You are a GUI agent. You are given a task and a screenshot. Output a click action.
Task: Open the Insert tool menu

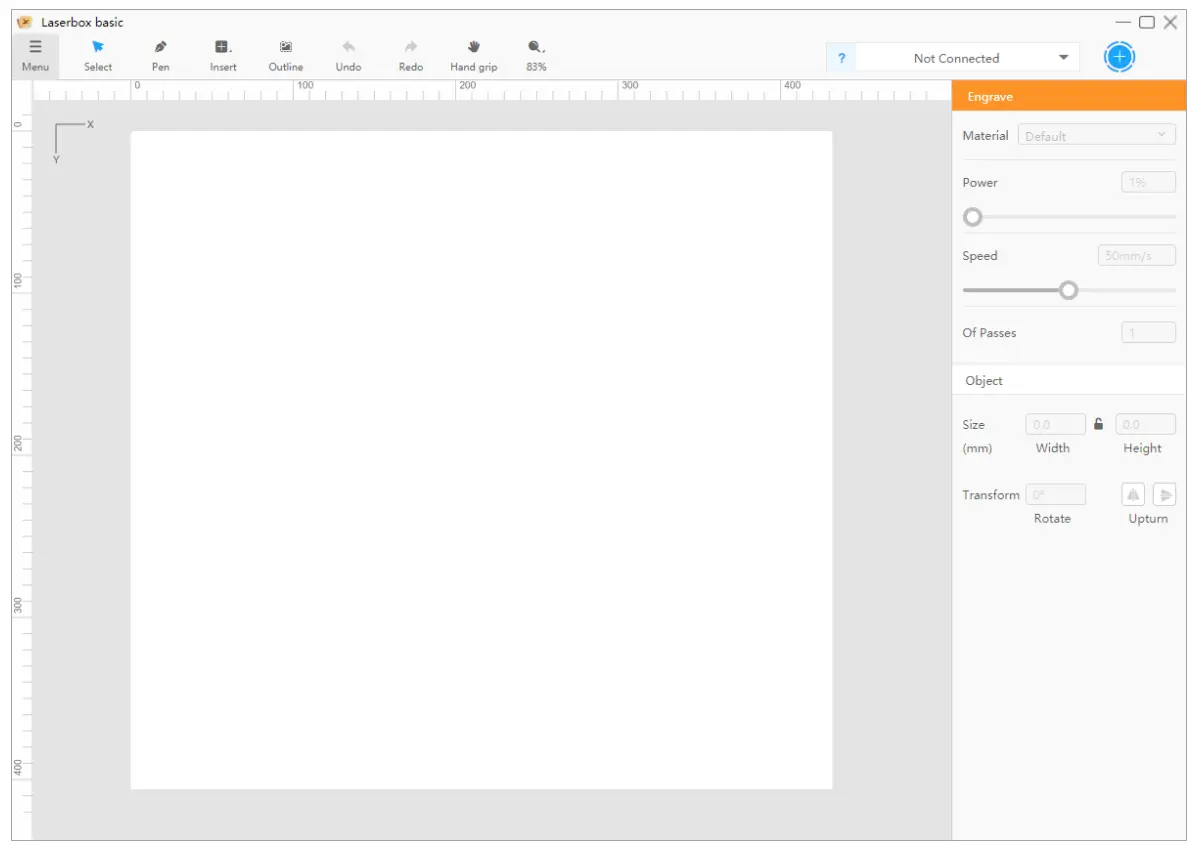tap(223, 55)
